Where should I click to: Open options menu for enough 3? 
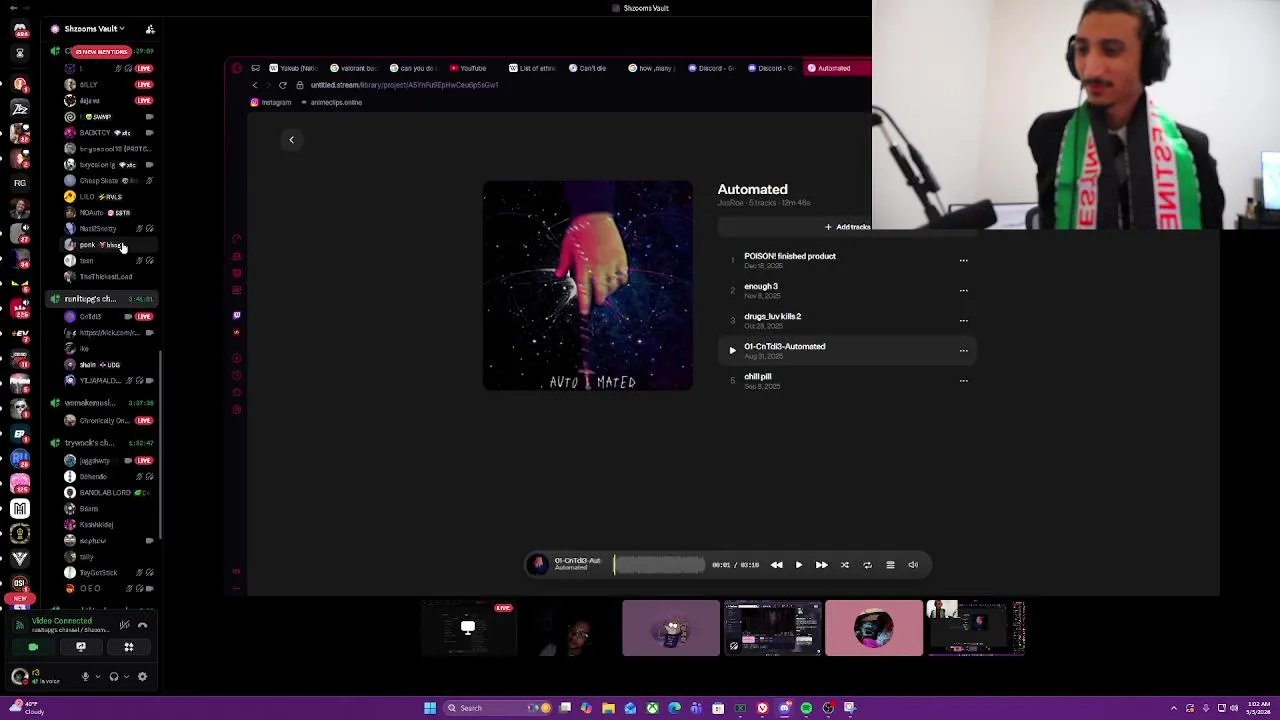coord(964,291)
